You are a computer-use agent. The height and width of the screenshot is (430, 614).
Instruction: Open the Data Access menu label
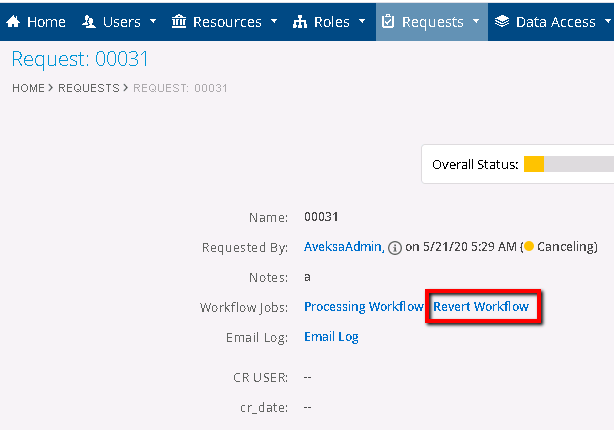(555, 21)
